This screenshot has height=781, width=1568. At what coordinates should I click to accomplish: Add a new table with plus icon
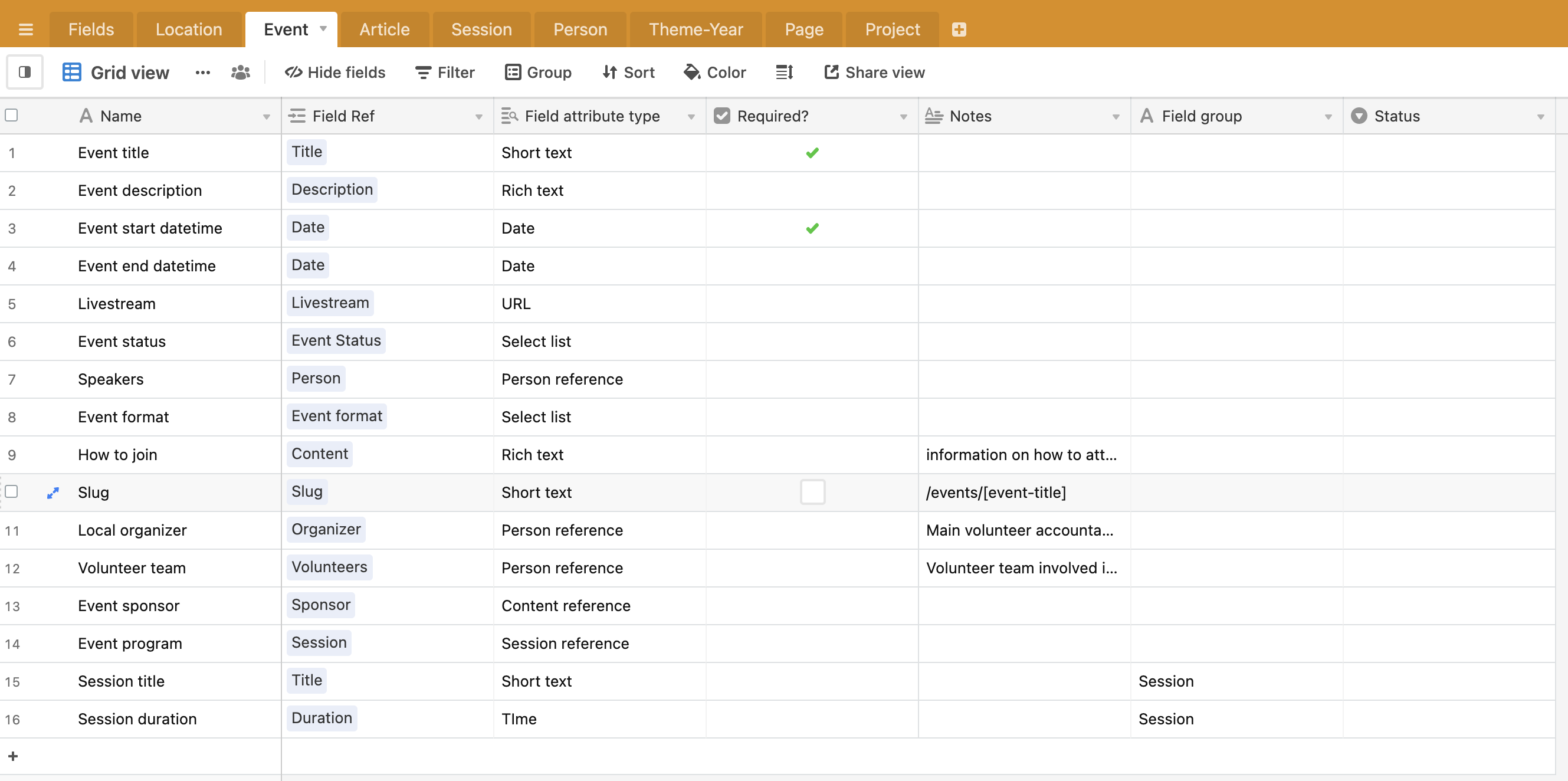coord(959,29)
